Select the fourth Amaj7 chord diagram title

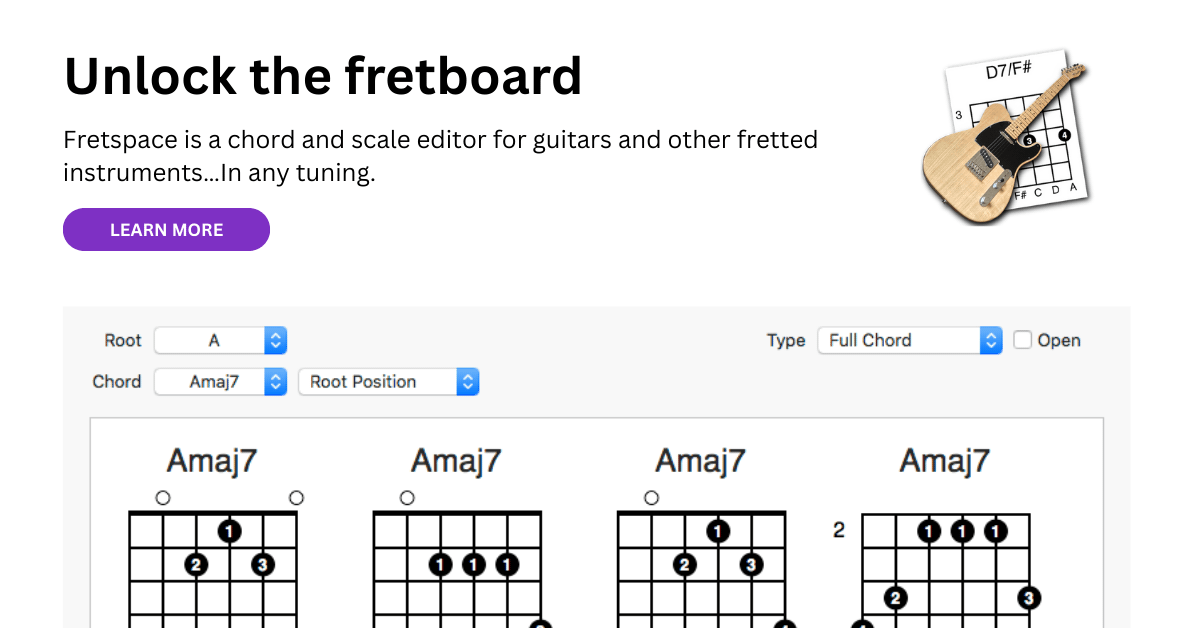point(945,461)
